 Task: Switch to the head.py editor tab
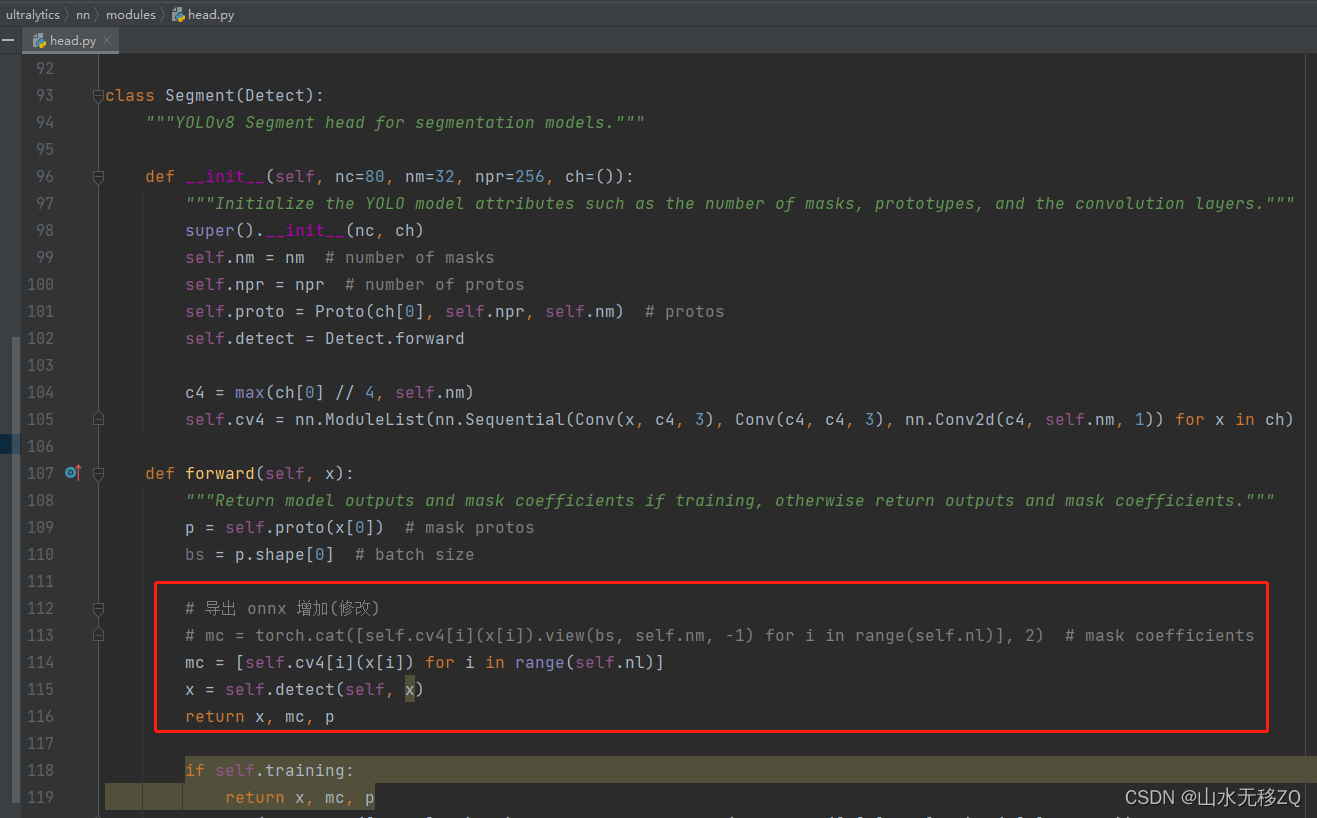(73, 40)
